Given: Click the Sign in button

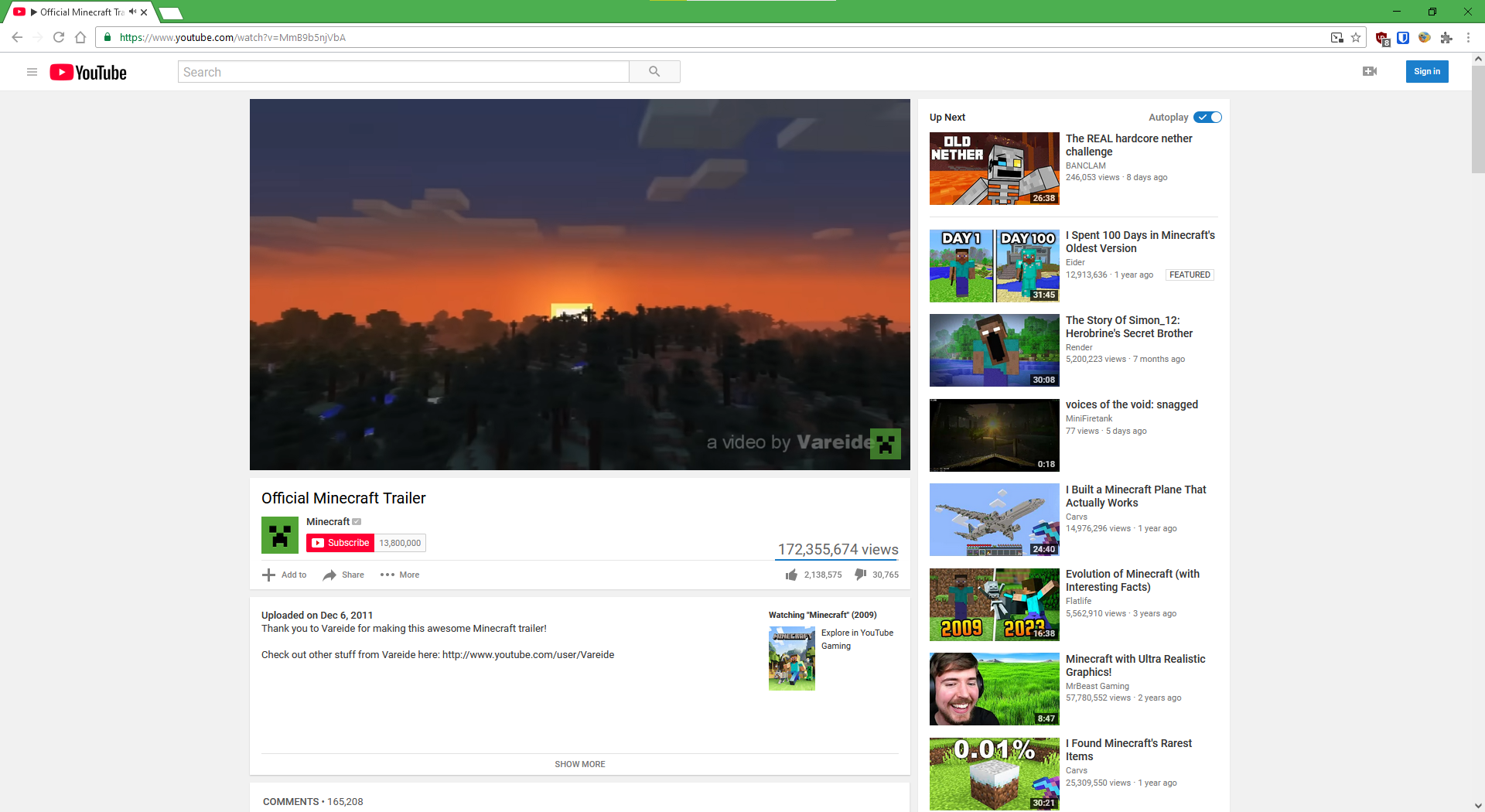Looking at the screenshot, I should (1427, 71).
